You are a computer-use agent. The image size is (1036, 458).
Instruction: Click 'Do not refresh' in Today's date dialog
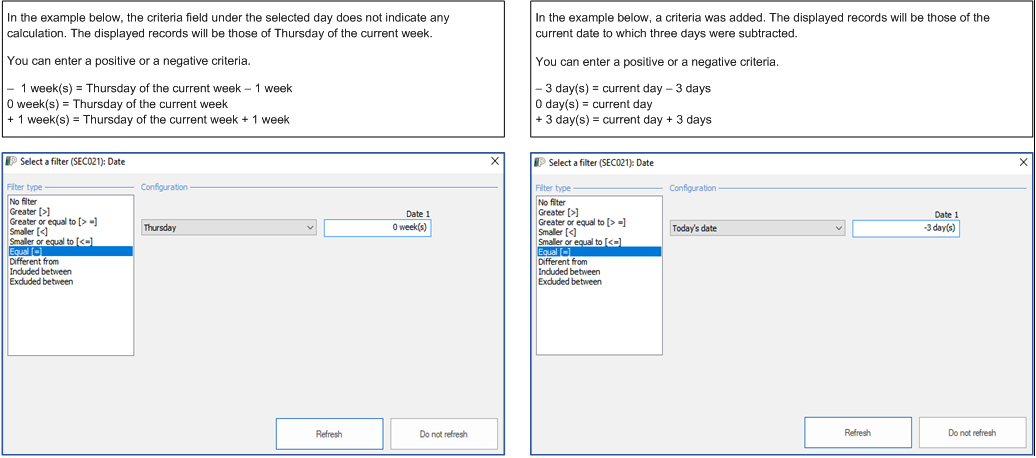click(x=972, y=434)
